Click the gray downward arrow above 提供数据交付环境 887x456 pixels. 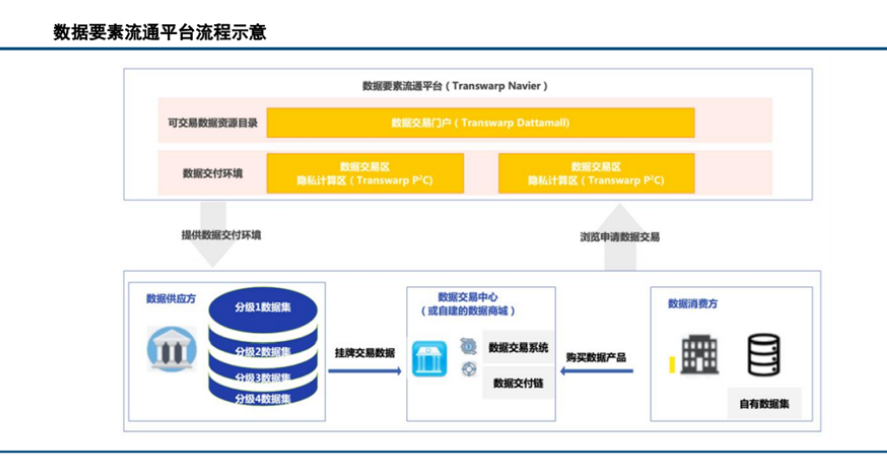(x=213, y=234)
